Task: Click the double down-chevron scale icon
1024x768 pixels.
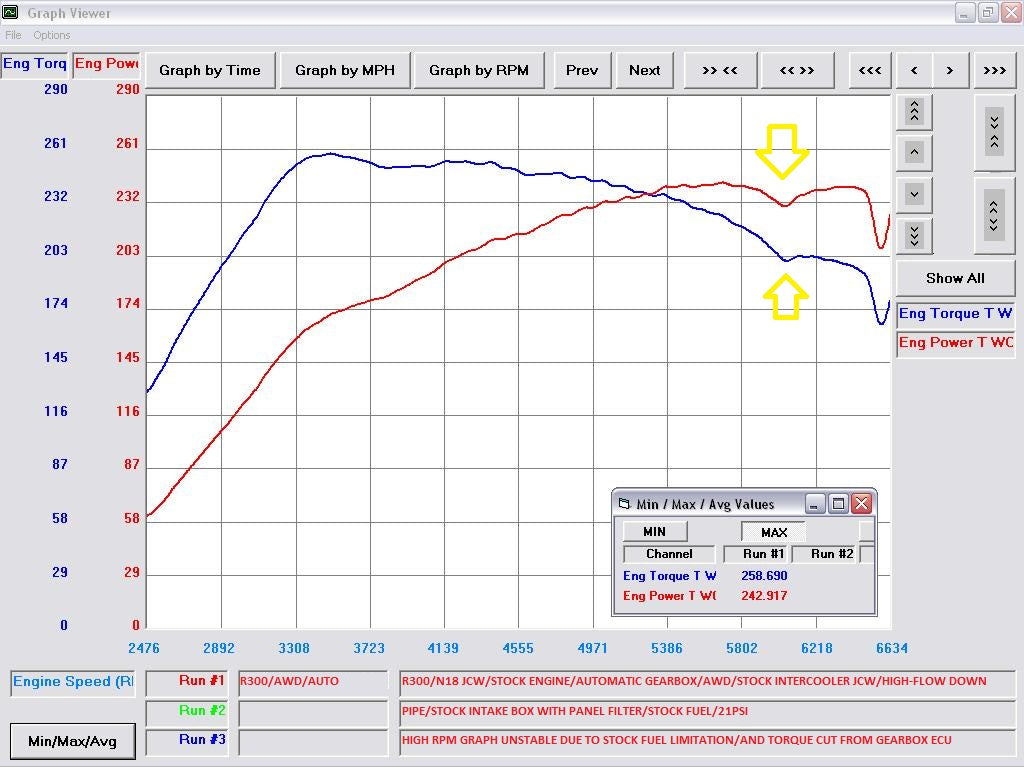Action: (913, 235)
